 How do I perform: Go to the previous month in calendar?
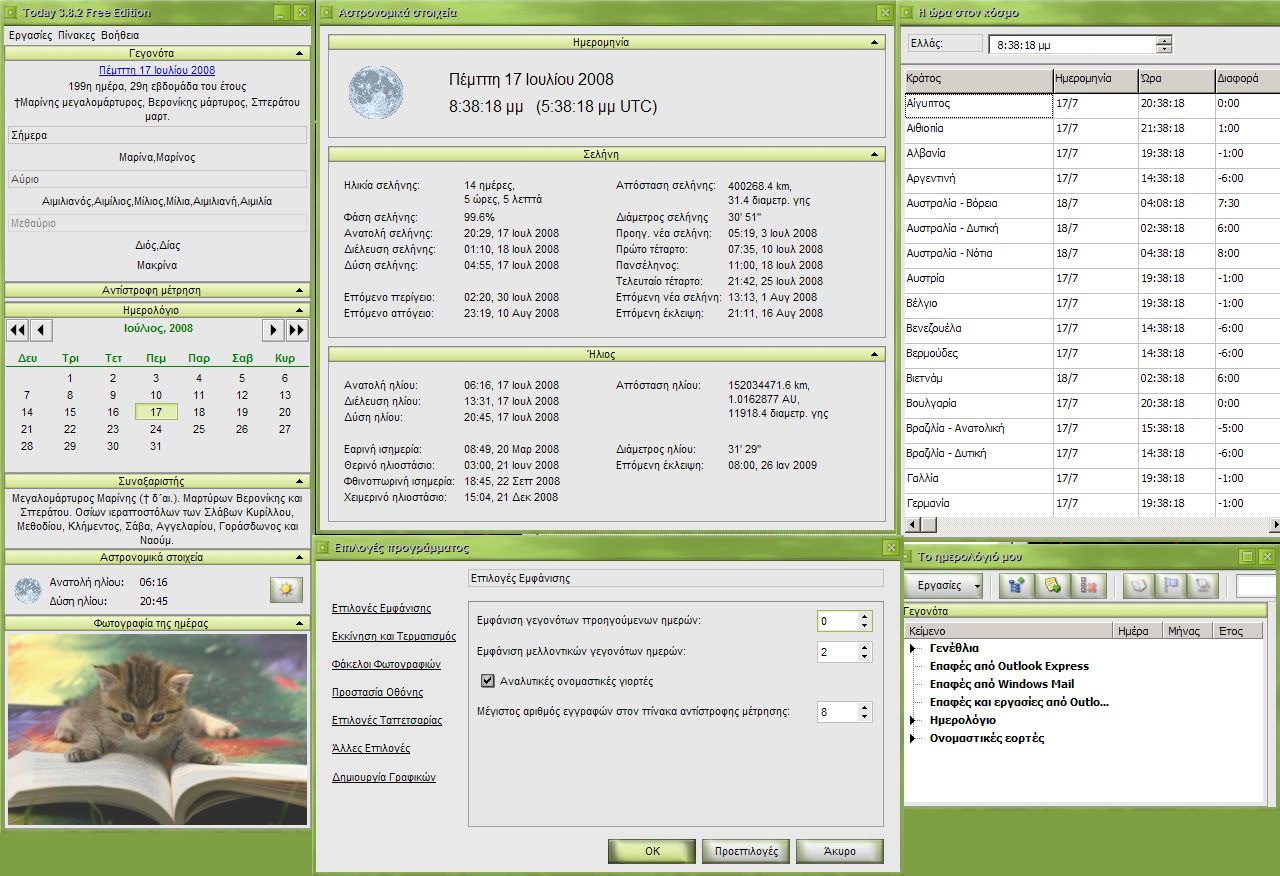point(40,329)
